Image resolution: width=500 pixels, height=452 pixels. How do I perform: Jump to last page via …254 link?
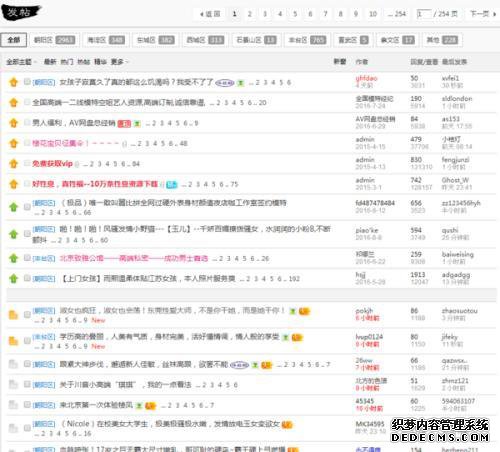point(397,14)
